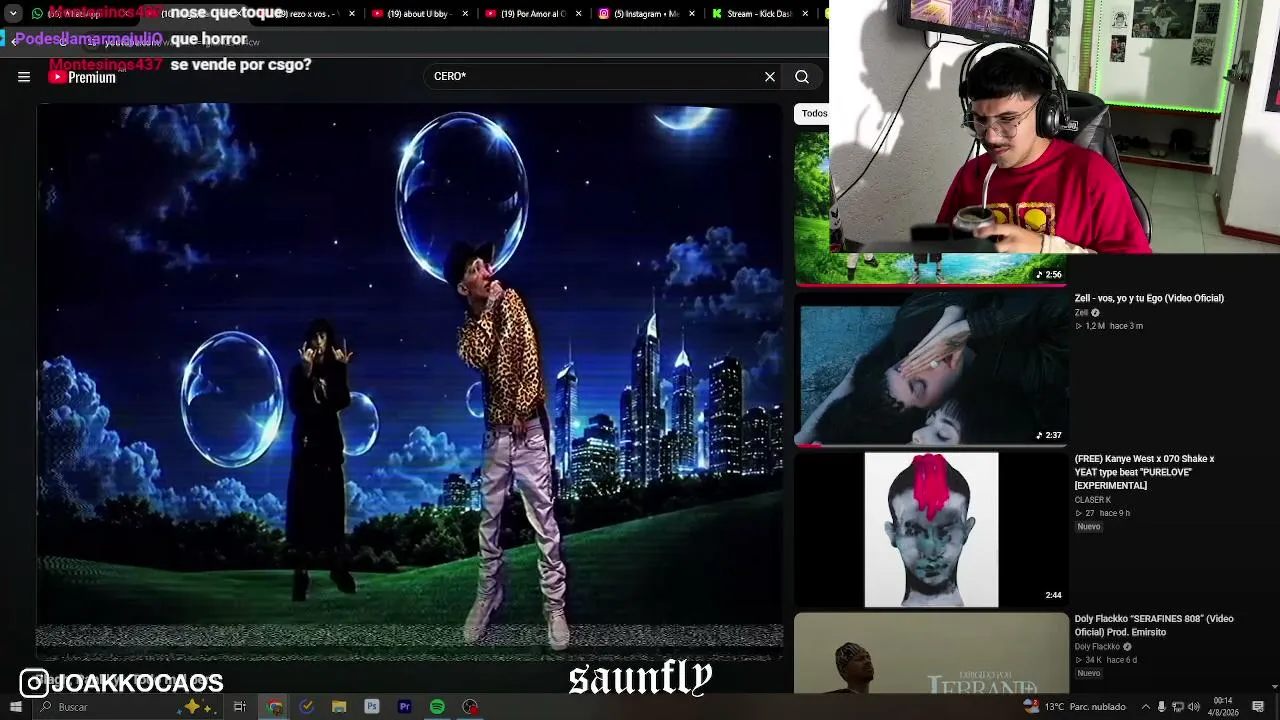Viewport: 1280px width, 720px height.
Task: Close the 'Stream - Kick Dash' tab
Action: point(804,14)
